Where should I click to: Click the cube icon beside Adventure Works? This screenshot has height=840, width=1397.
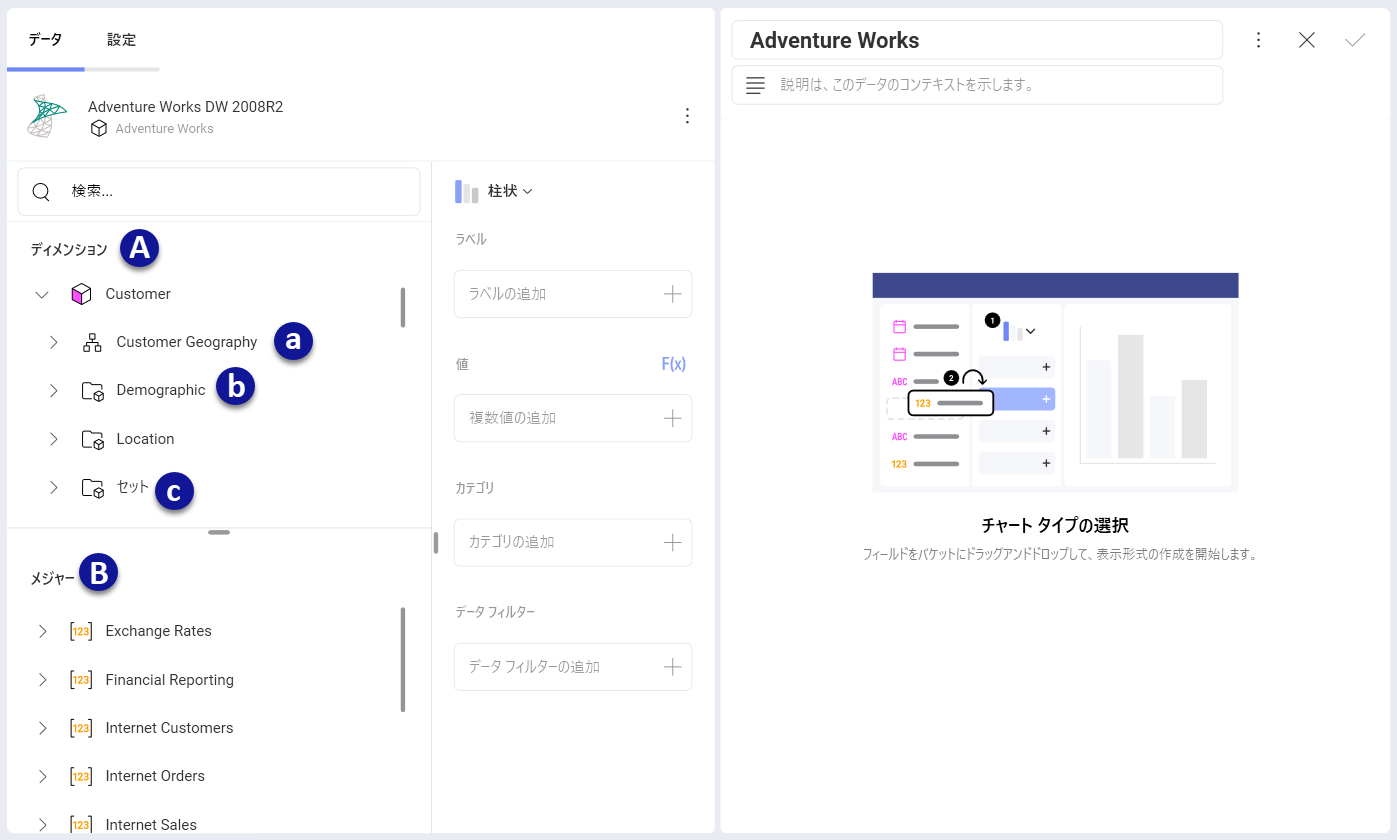(99, 129)
